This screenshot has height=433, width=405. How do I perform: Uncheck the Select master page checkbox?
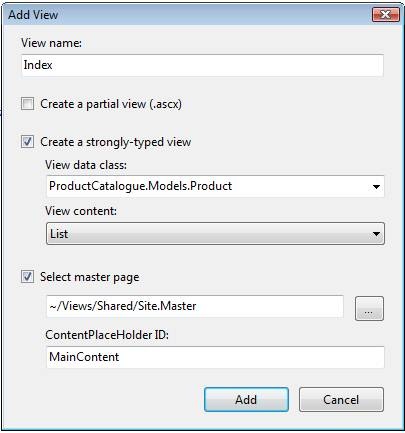[27, 277]
